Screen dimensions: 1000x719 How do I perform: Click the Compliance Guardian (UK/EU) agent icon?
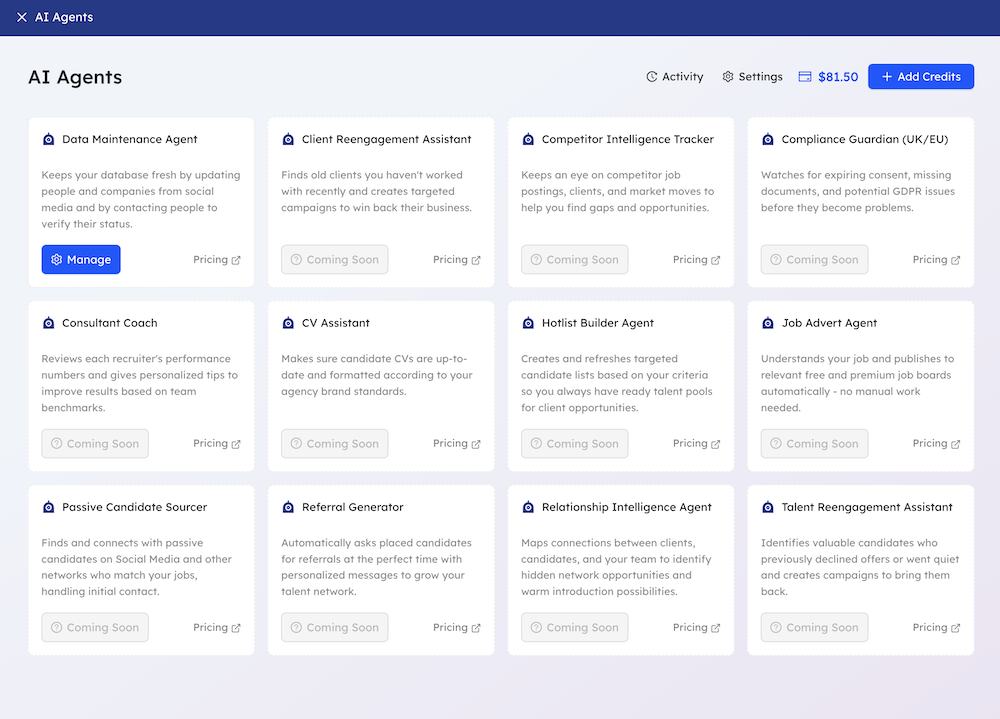(x=768, y=140)
